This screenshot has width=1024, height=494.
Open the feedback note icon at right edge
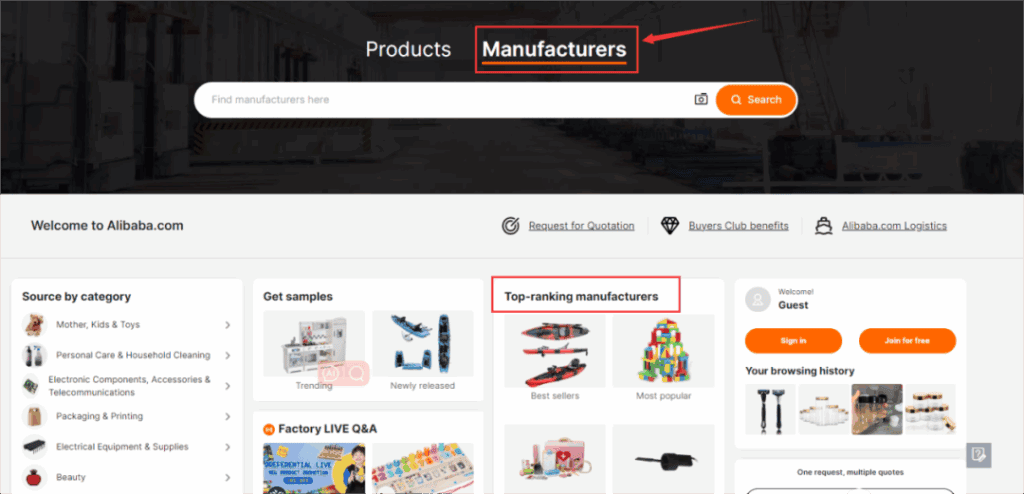[x=978, y=455]
